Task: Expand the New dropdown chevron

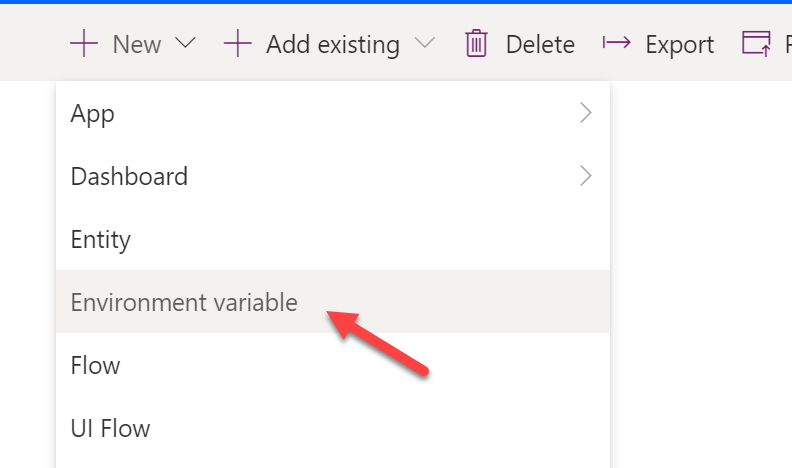Action: click(185, 43)
